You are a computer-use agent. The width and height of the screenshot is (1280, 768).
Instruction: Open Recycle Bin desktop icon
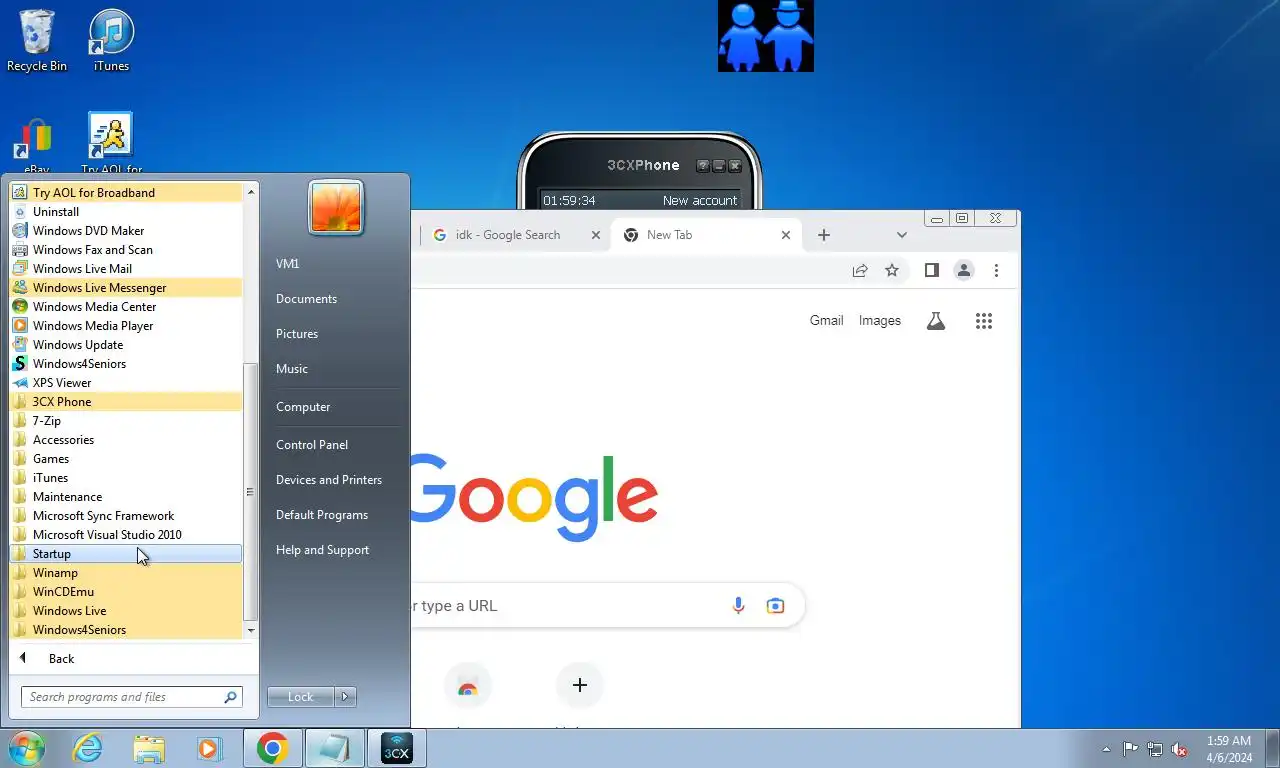37,40
